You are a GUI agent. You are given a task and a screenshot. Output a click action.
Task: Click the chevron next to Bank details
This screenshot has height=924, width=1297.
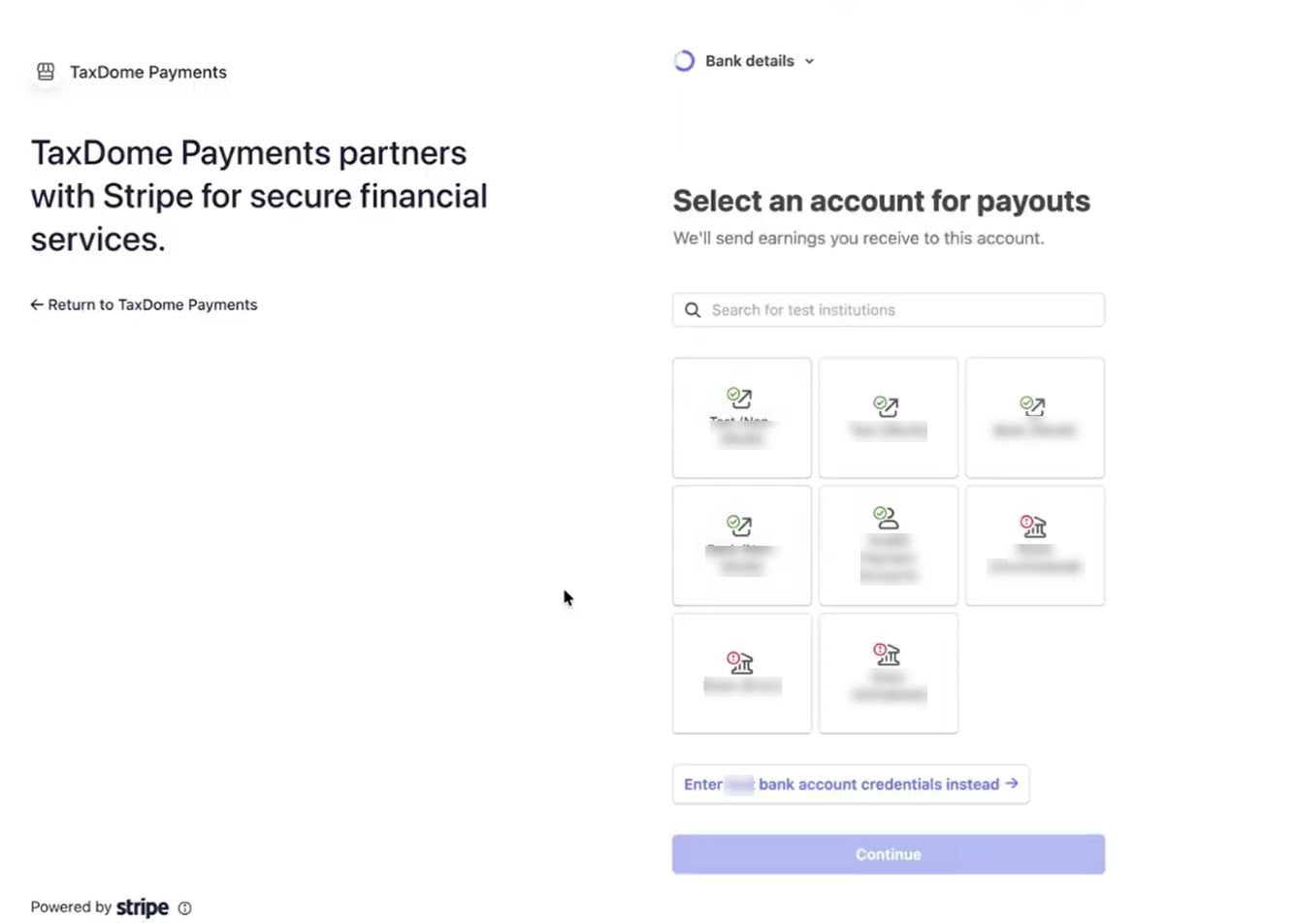point(809,61)
